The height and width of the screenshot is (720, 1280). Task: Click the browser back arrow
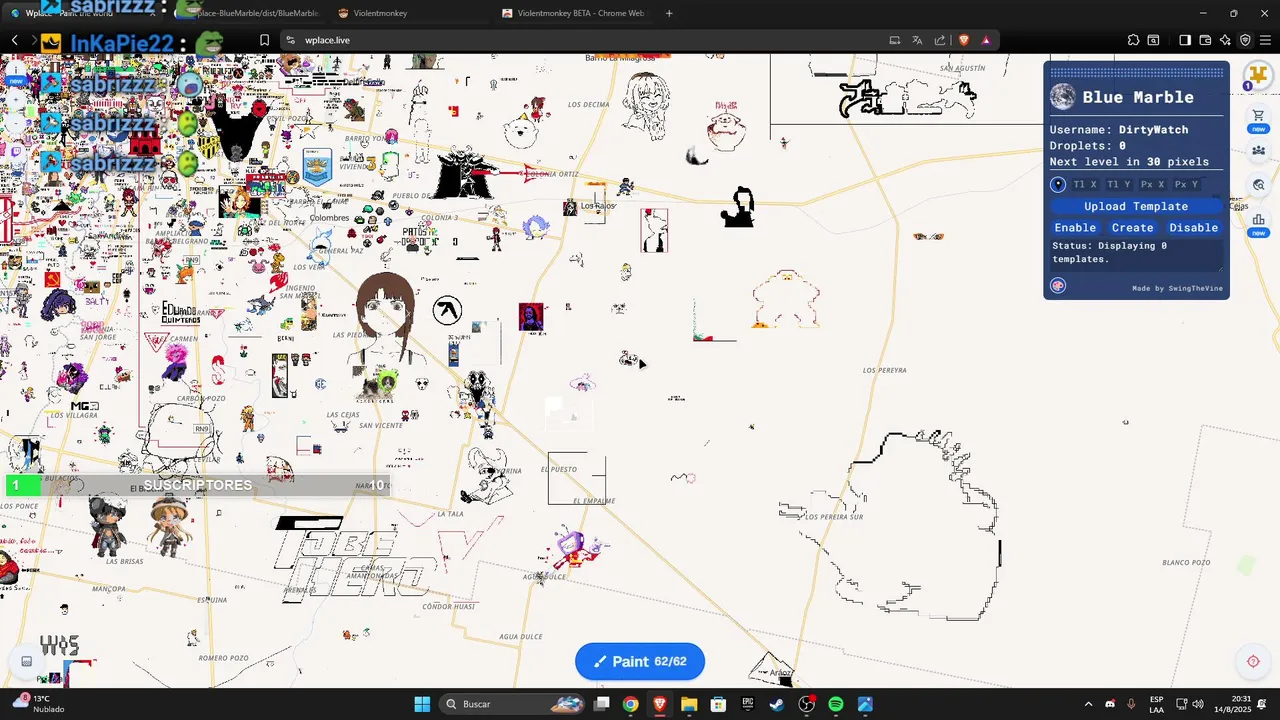pos(15,40)
